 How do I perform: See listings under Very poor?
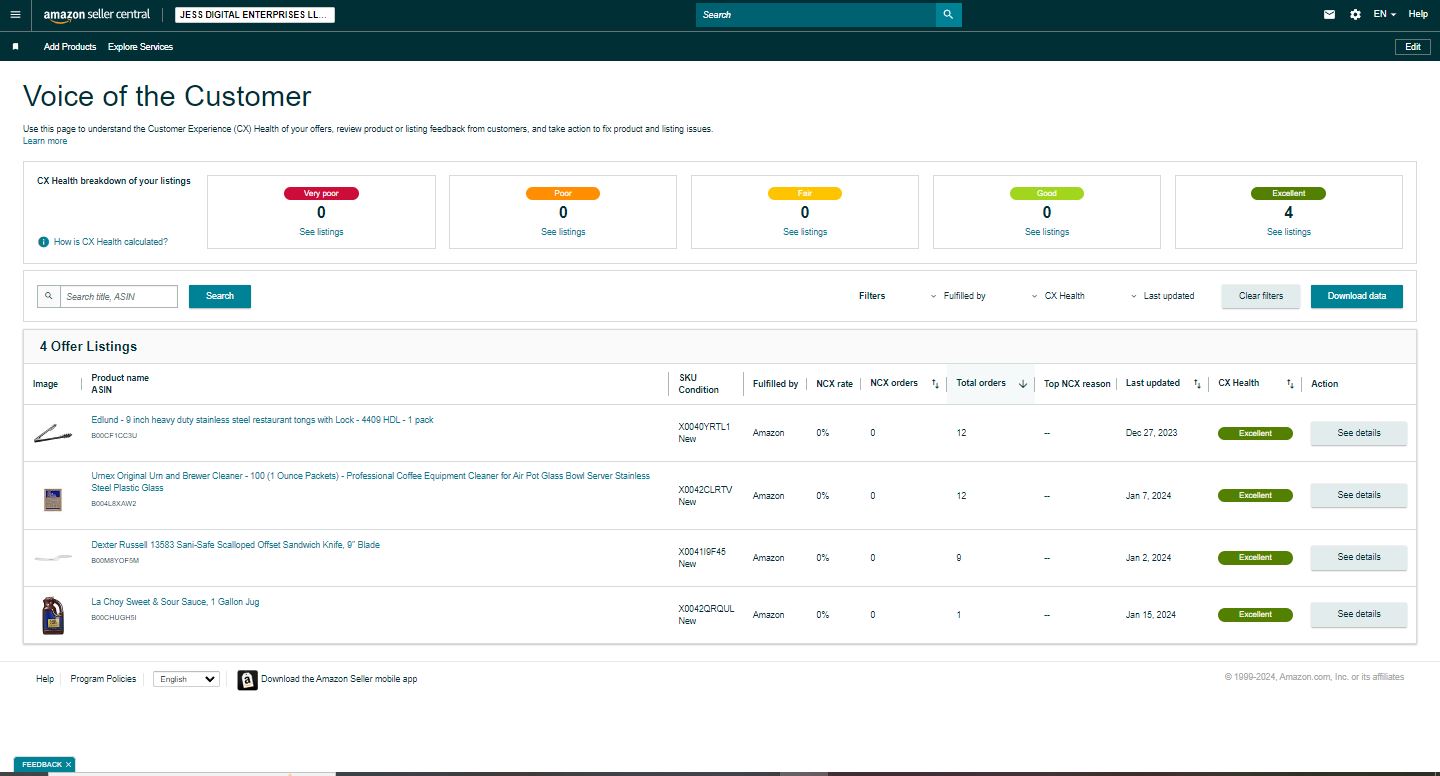point(322,232)
